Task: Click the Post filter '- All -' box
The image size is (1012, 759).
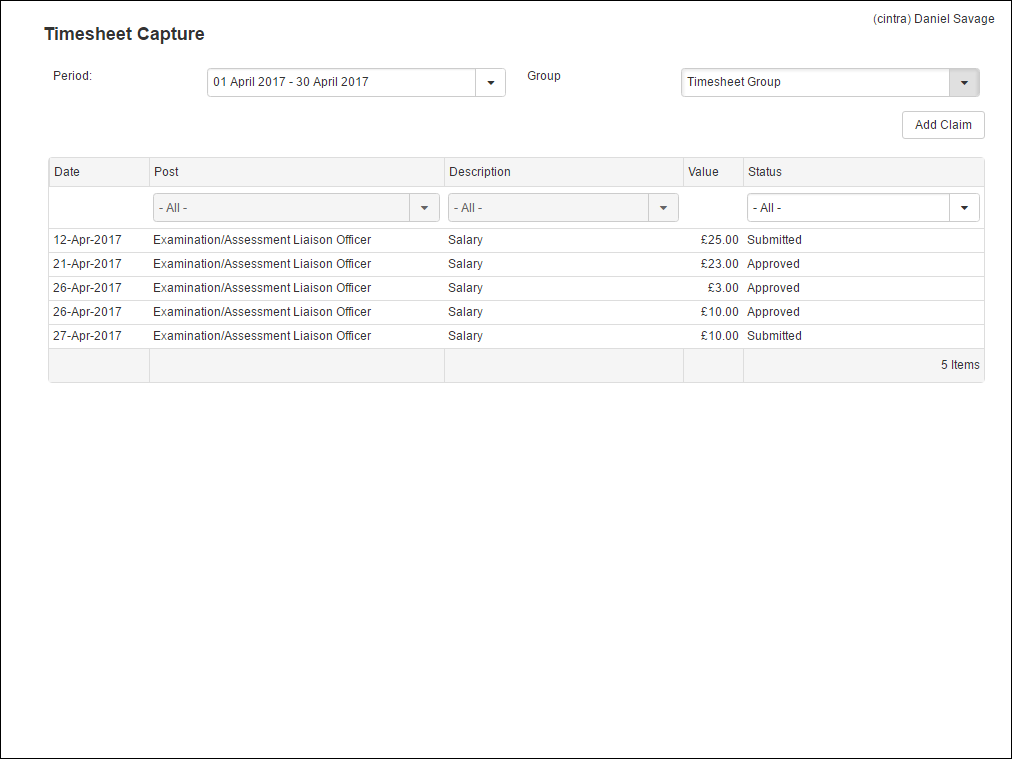Action: click(281, 208)
